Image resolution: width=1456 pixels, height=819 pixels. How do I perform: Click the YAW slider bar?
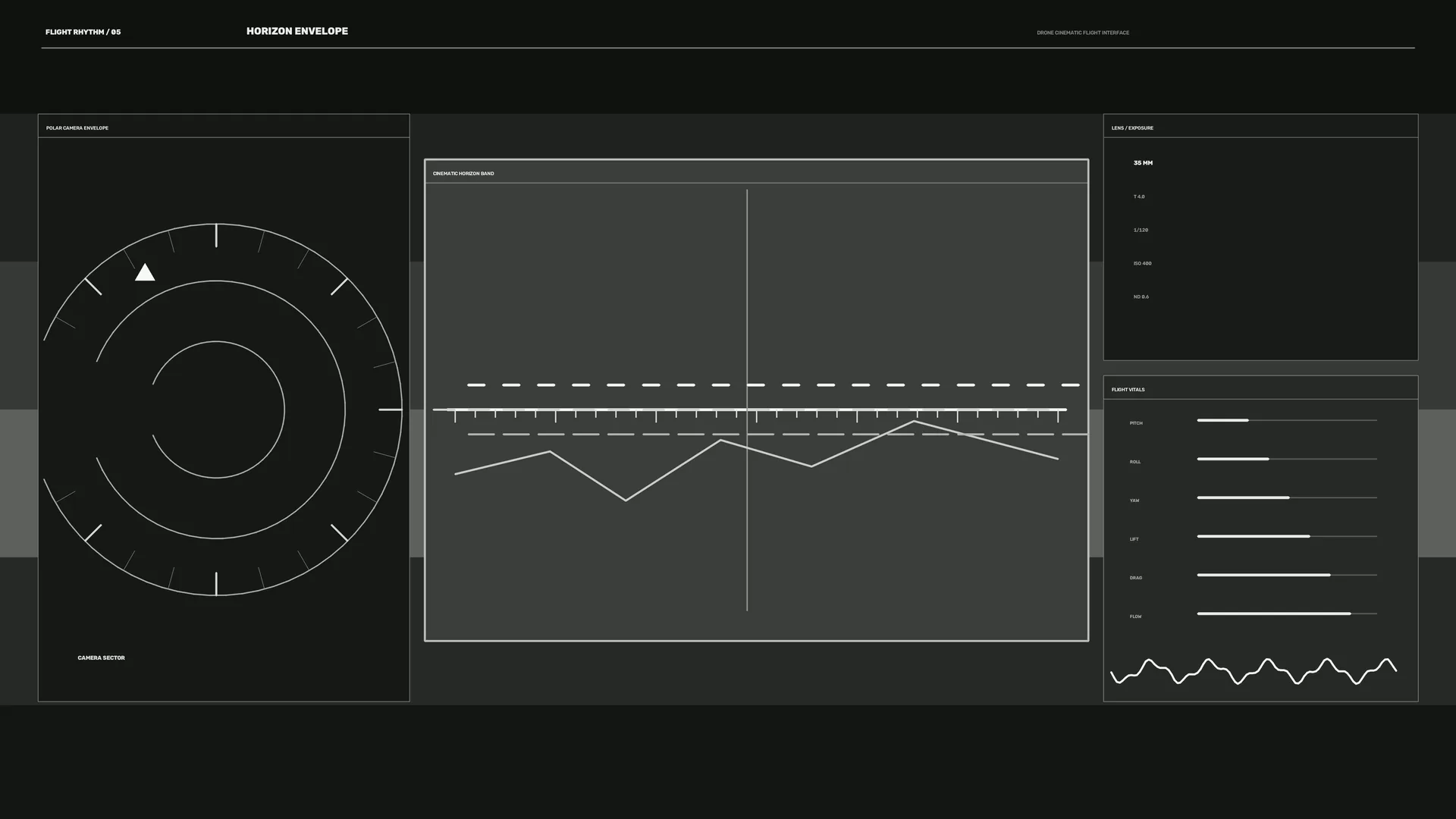tap(1287, 497)
